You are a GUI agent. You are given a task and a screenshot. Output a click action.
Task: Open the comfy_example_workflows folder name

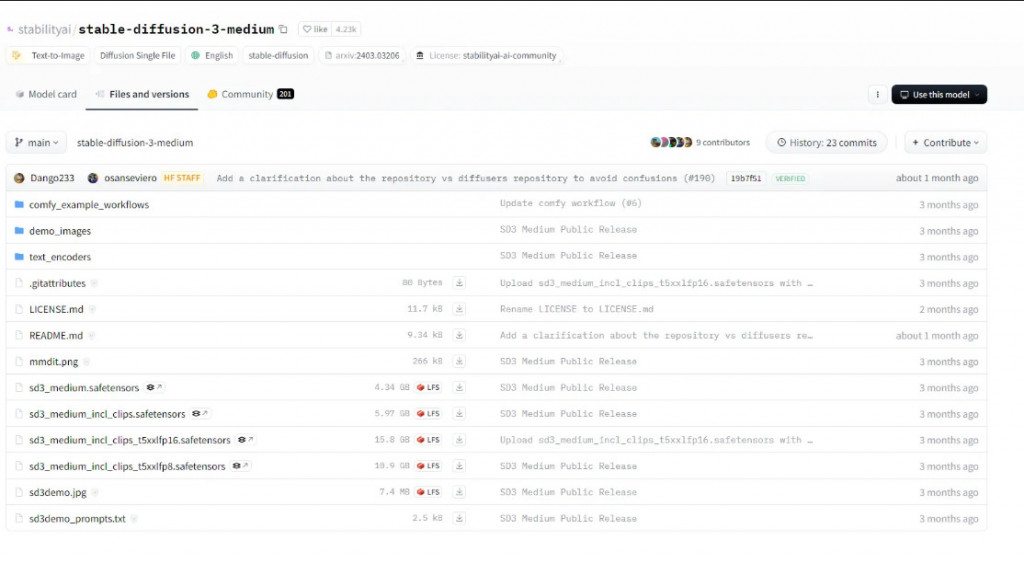click(x=89, y=205)
